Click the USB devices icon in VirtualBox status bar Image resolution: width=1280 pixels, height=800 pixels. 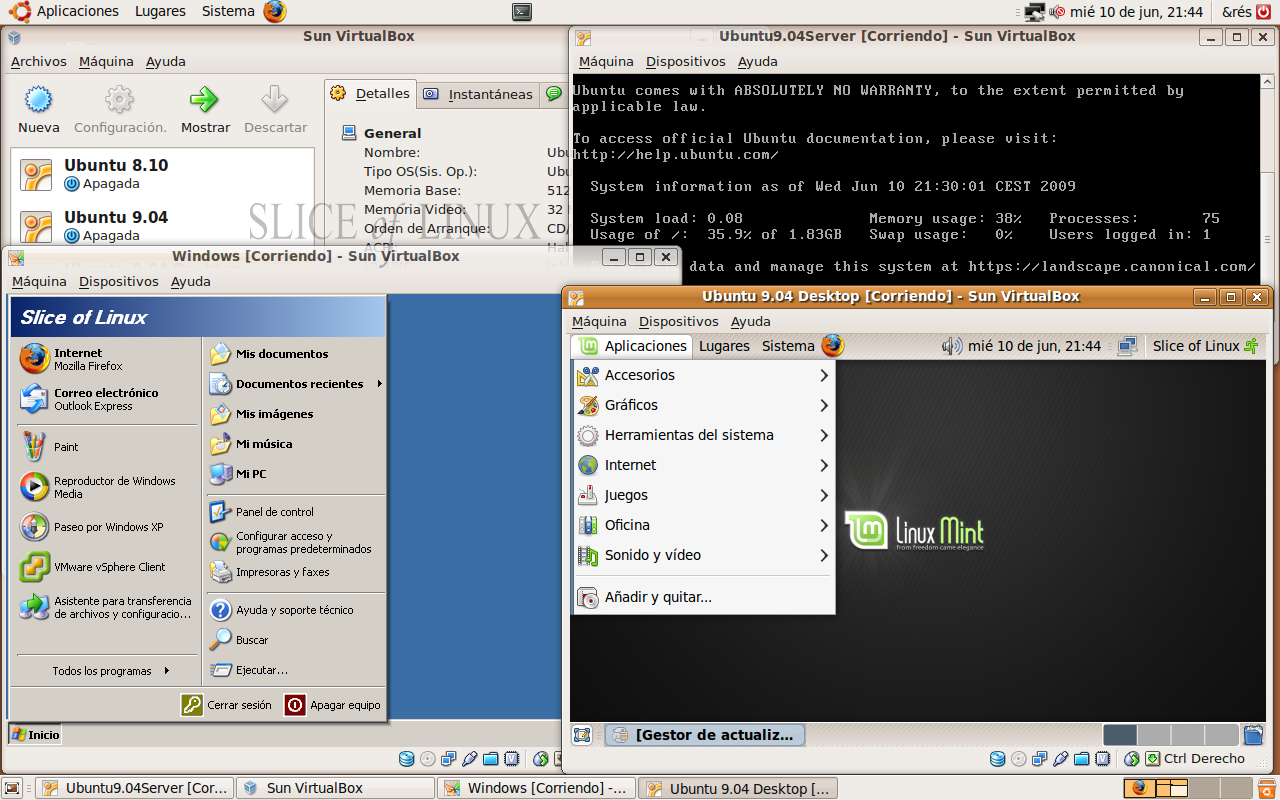(1060, 758)
